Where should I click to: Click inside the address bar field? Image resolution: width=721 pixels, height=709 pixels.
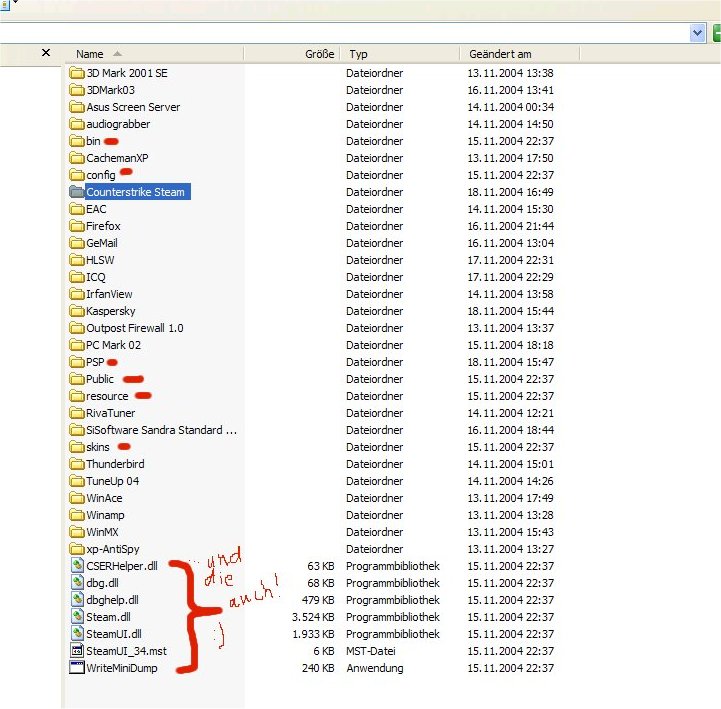(x=345, y=33)
